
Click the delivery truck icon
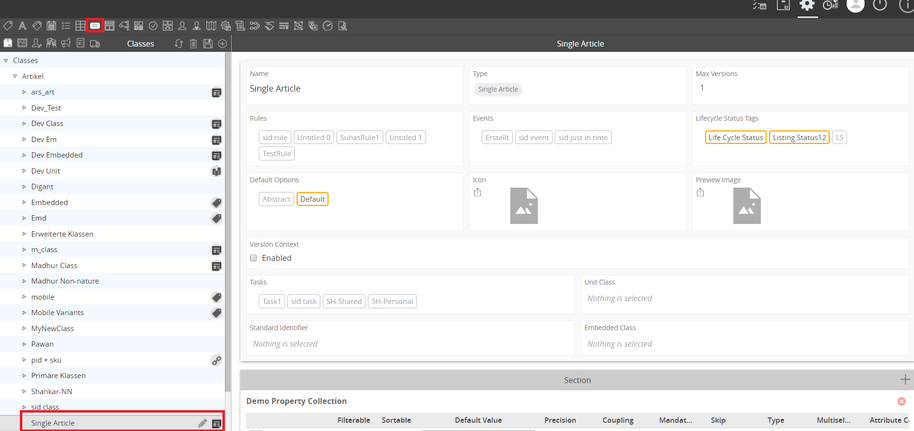[94, 44]
